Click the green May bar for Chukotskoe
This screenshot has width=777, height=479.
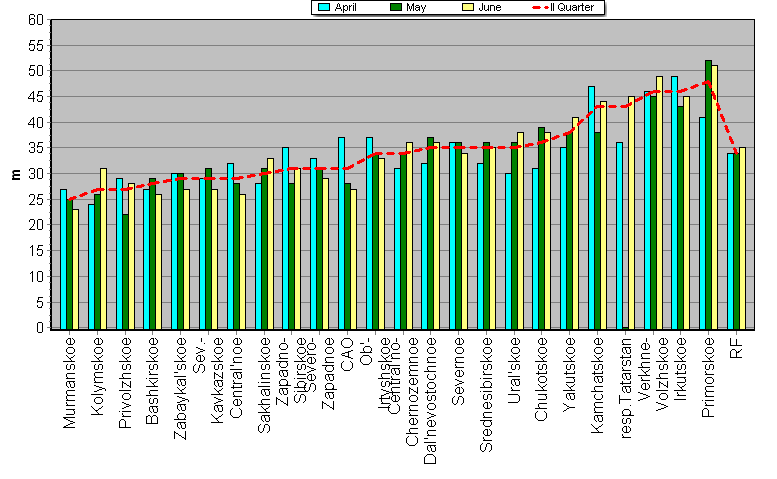pos(541,228)
